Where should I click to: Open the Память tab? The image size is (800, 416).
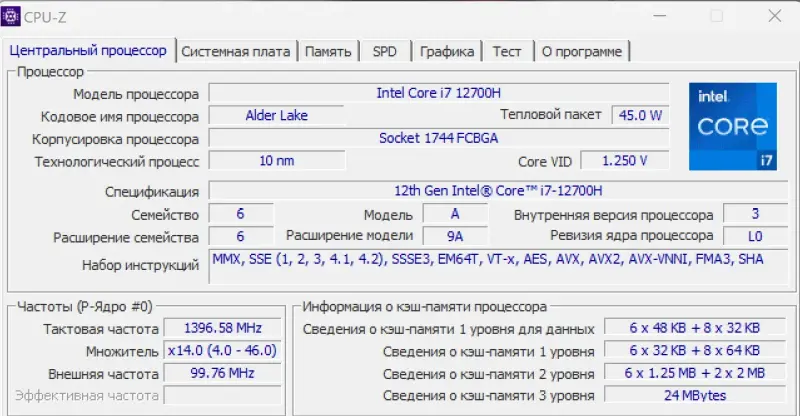pyautogui.click(x=328, y=52)
